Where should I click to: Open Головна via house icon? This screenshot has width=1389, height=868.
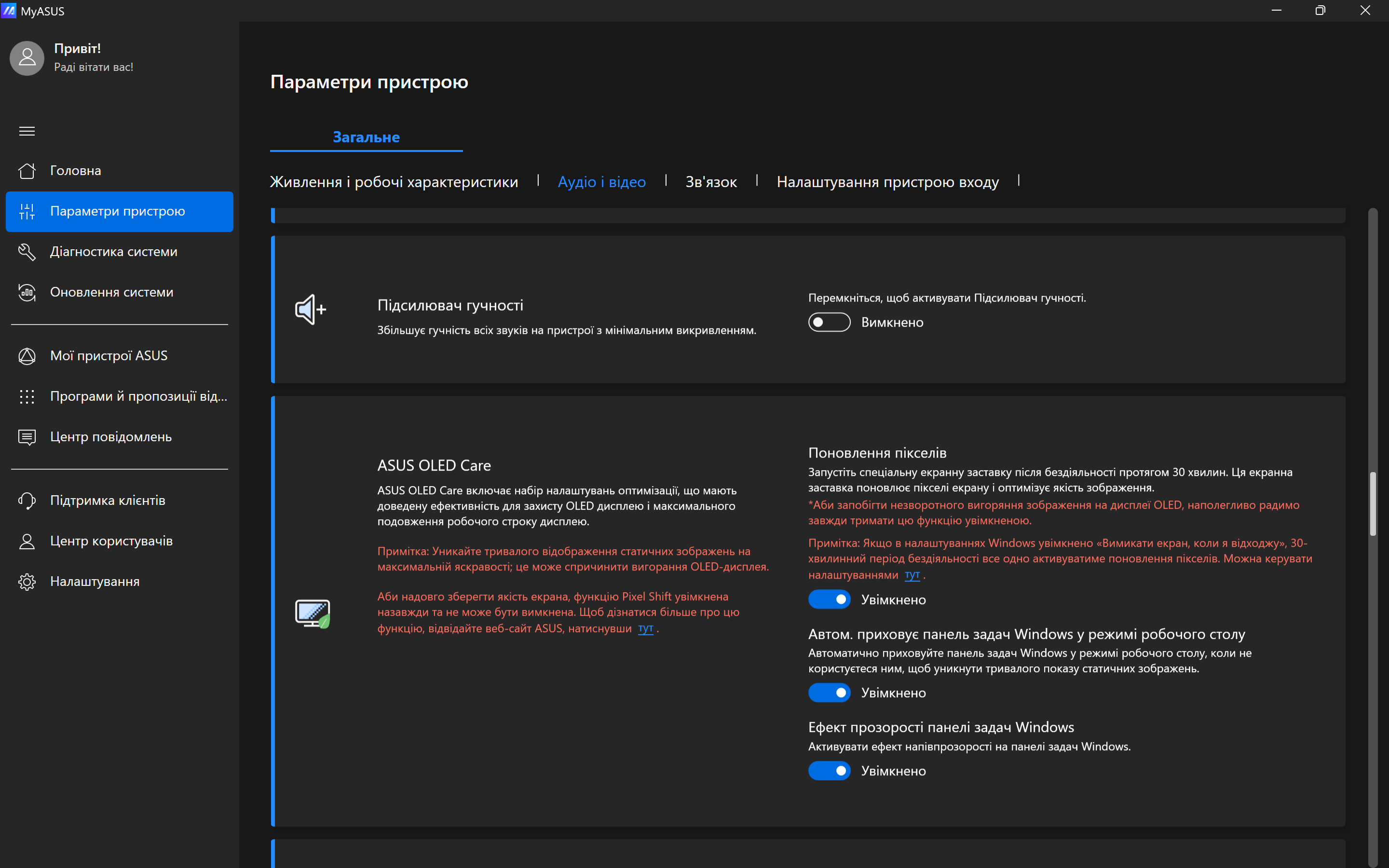[x=27, y=171]
